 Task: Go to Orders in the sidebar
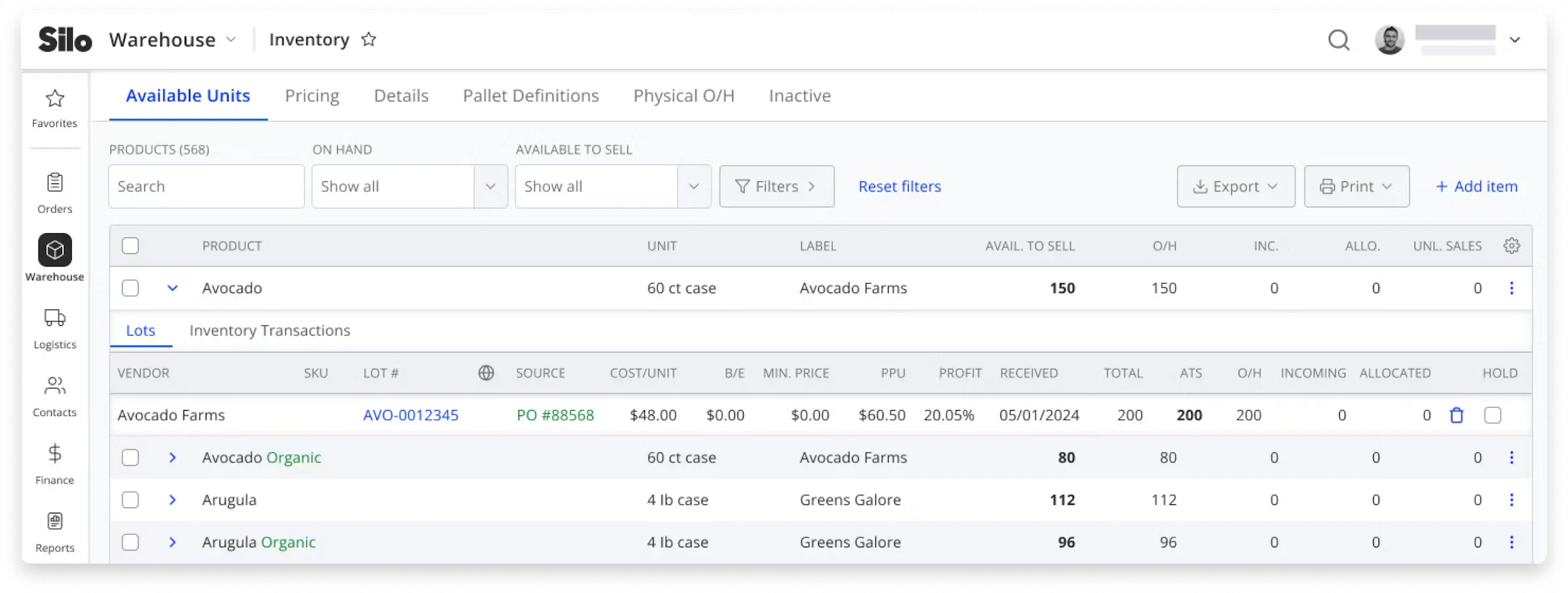click(55, 193)
